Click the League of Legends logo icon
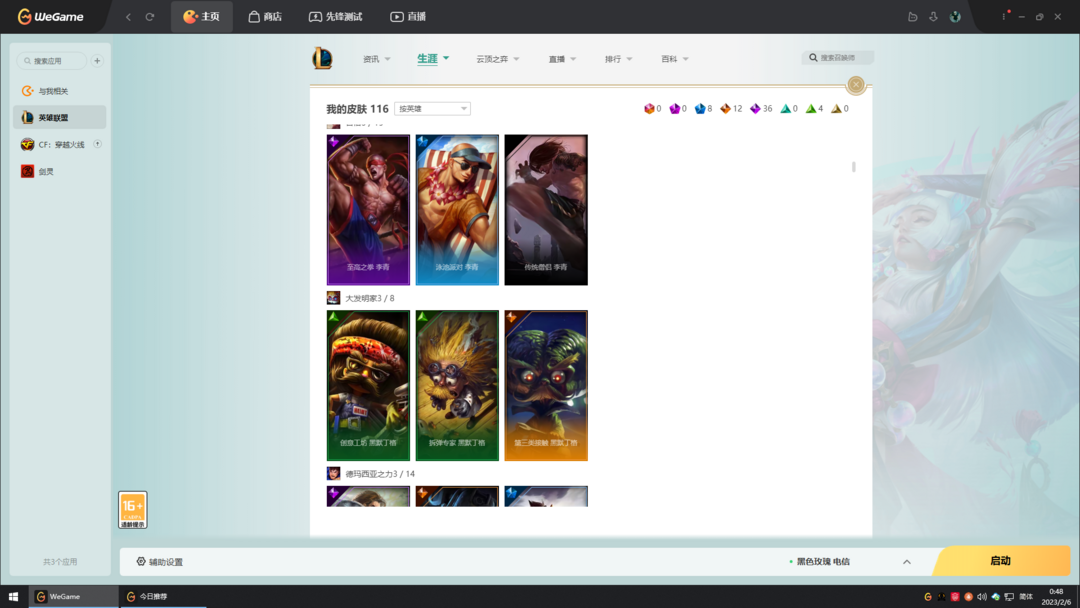Viewport: 1080px width, 608px height. (x=322, y=59)
